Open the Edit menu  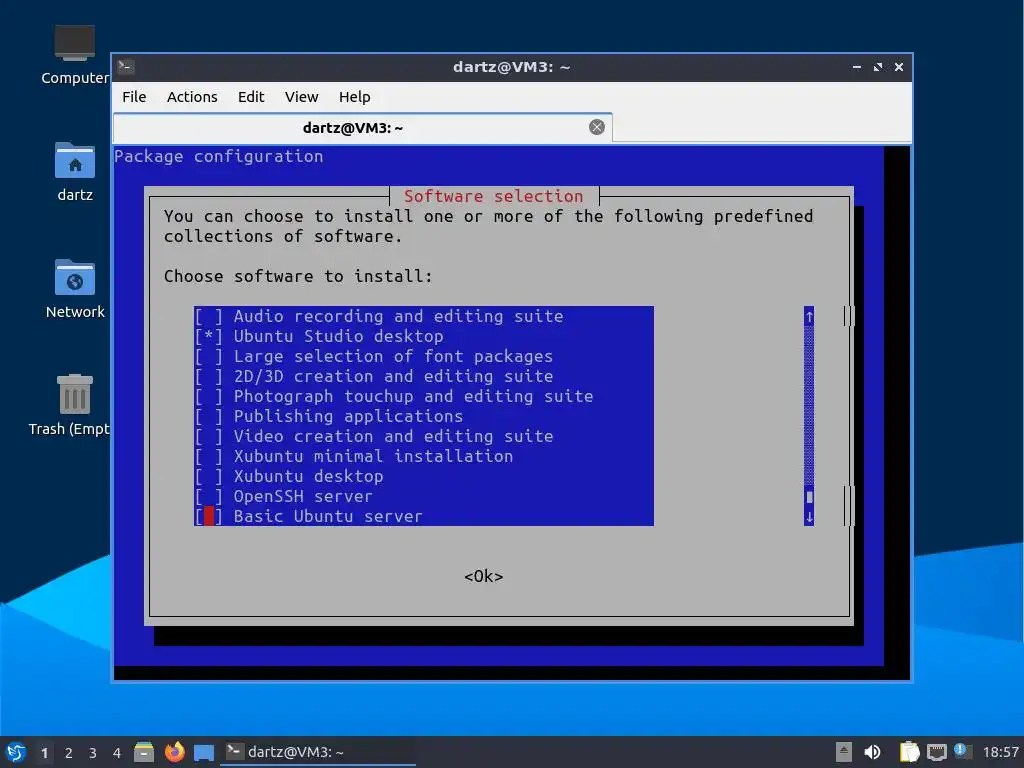tap(251, 97)
